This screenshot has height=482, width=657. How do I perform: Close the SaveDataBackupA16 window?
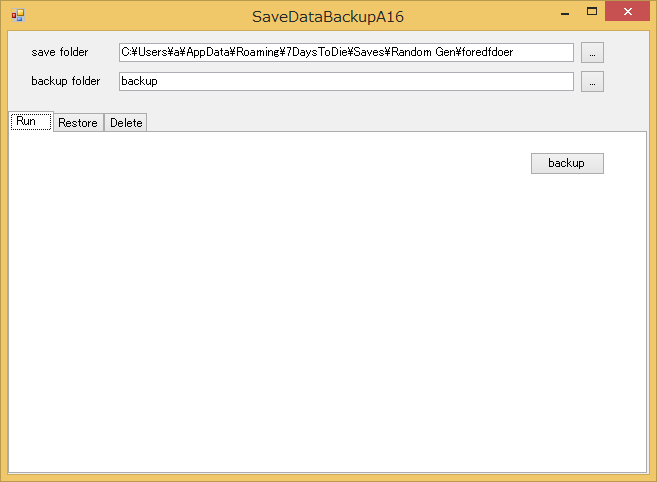pos(627,12)
